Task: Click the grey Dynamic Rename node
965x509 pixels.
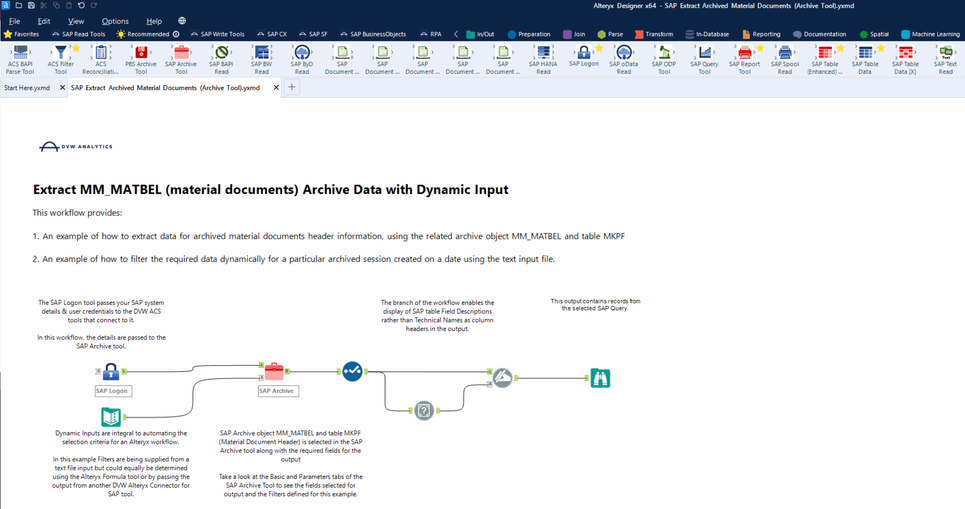Action: point(502,378)
